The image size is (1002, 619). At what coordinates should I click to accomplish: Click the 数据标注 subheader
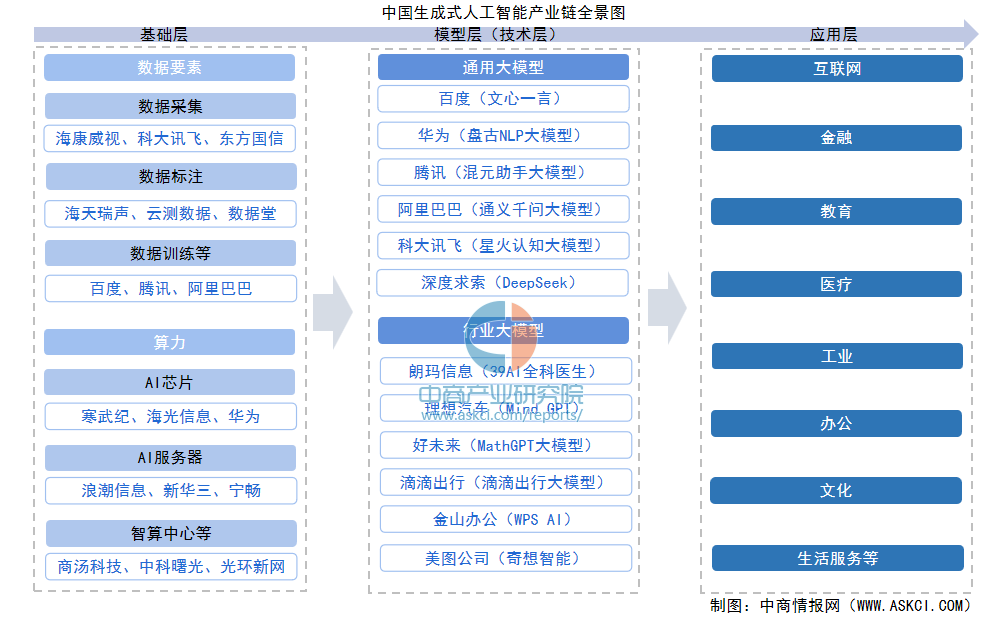(x=170, y=177)
